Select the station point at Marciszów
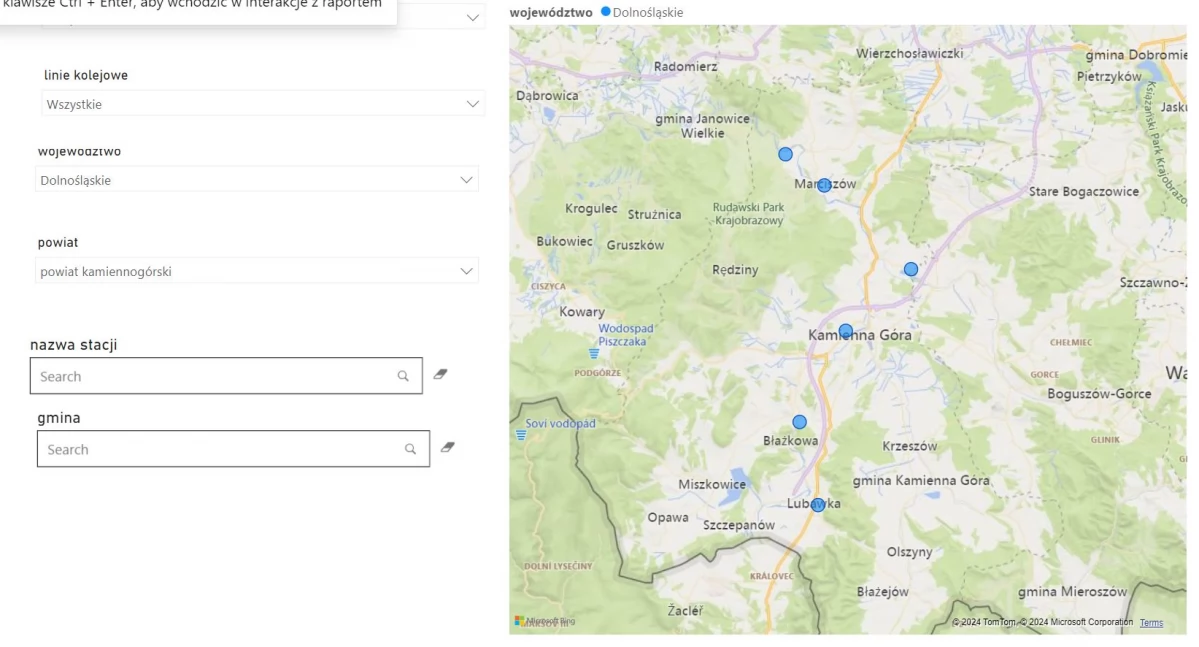1199x647 pixels. (824, 185)
